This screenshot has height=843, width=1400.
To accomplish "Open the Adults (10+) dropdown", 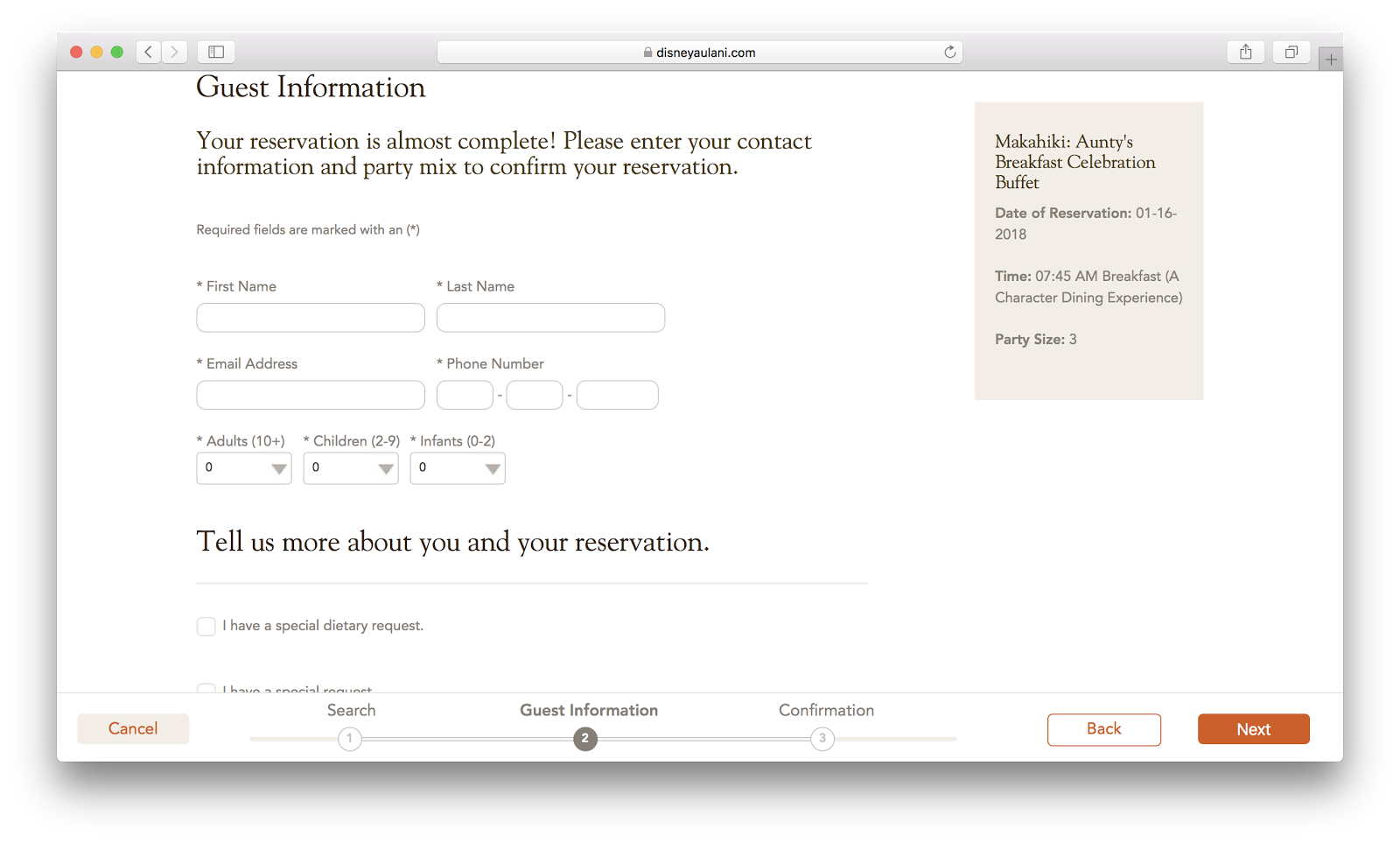I will (244, 468).
